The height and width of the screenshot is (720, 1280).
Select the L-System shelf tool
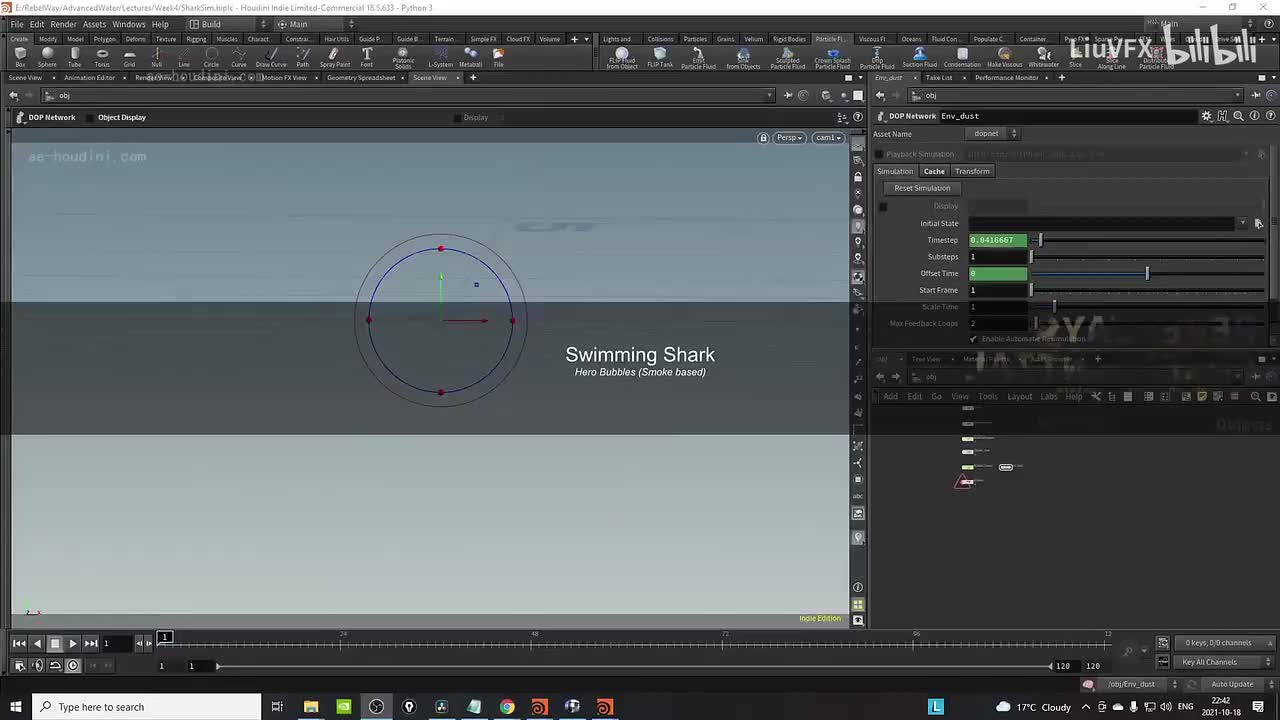tap(440, 57)
